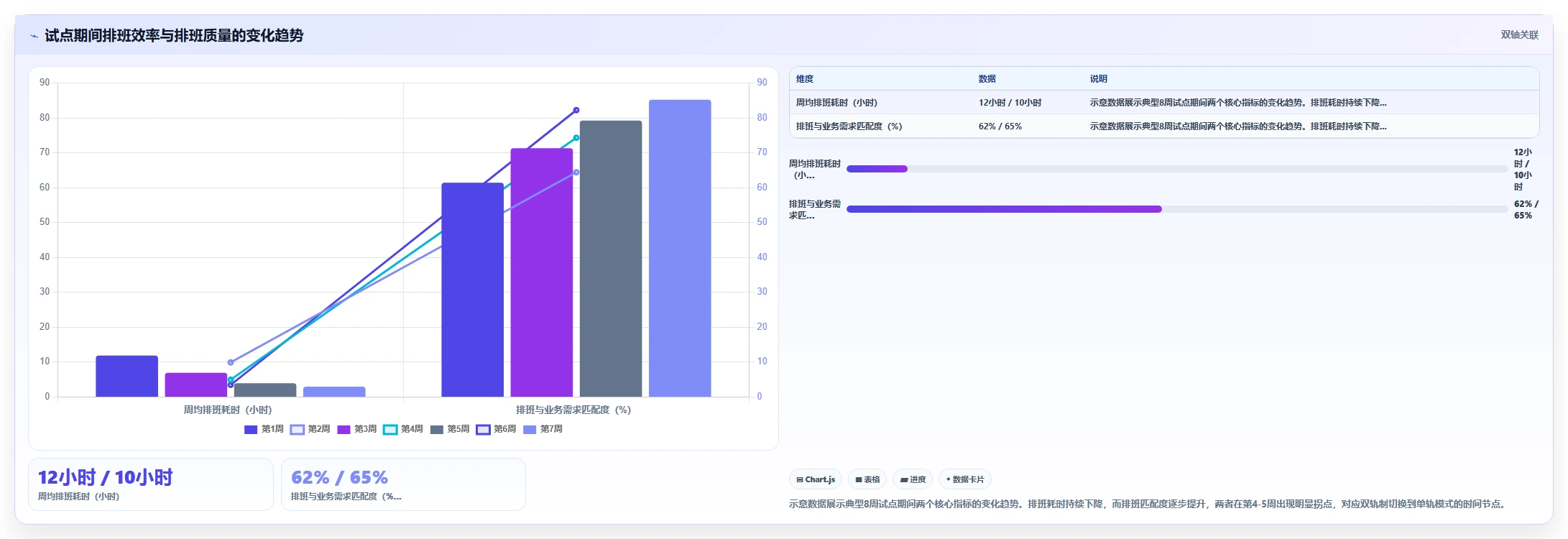Open the 12小时 / 10小时 data card

point(151,484)
